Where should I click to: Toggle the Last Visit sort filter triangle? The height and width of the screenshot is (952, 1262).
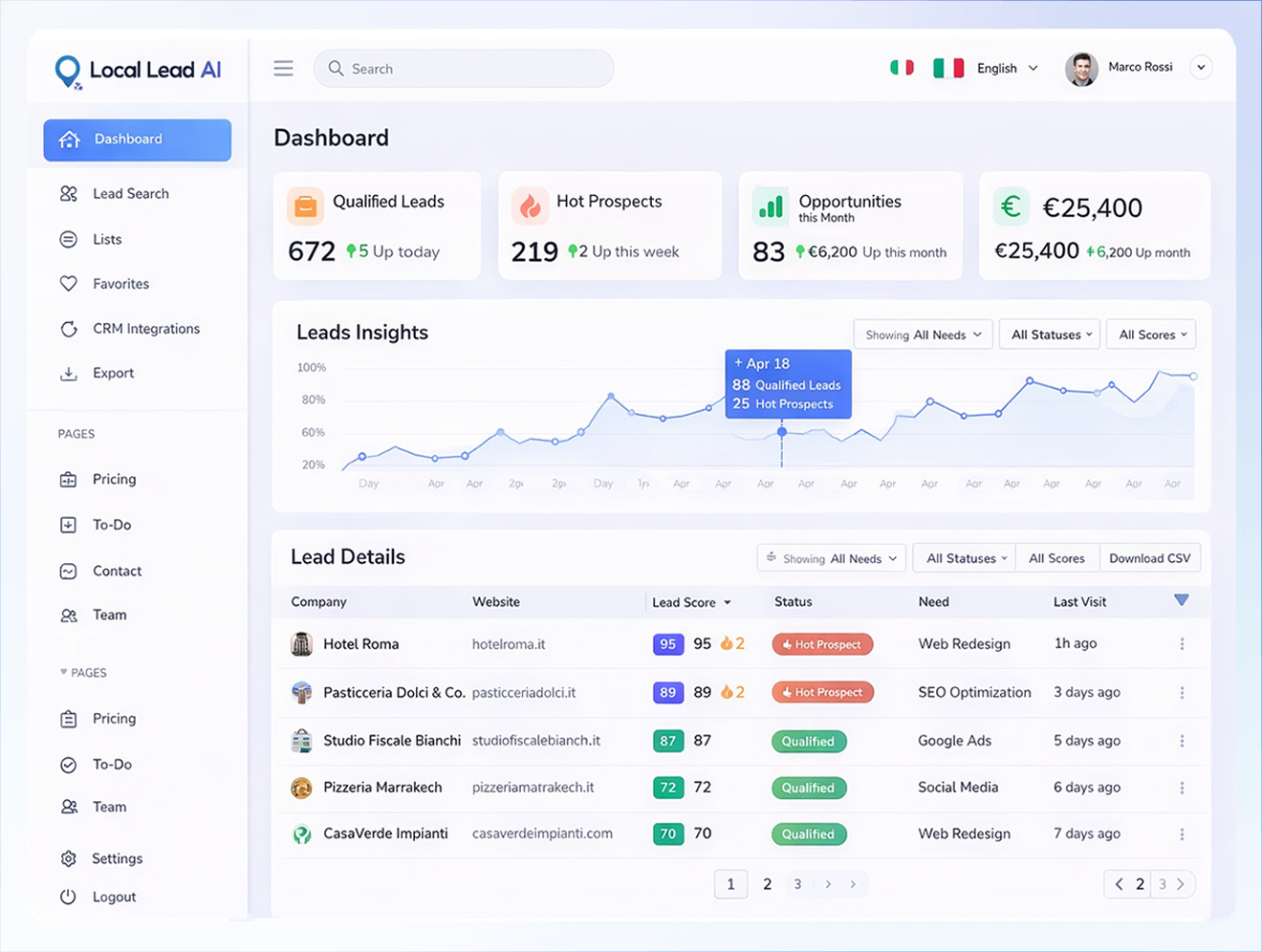1182,600
